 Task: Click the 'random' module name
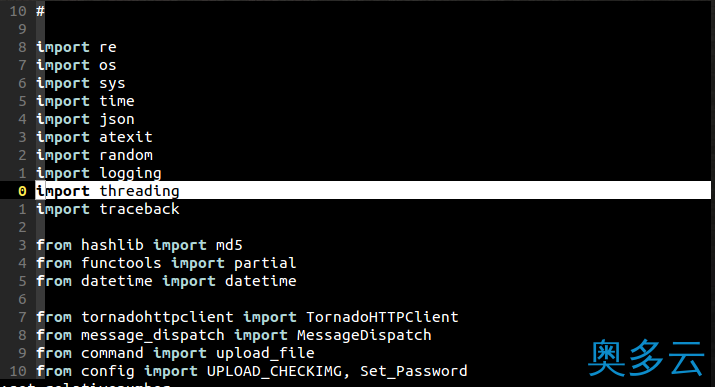[126, 155]
